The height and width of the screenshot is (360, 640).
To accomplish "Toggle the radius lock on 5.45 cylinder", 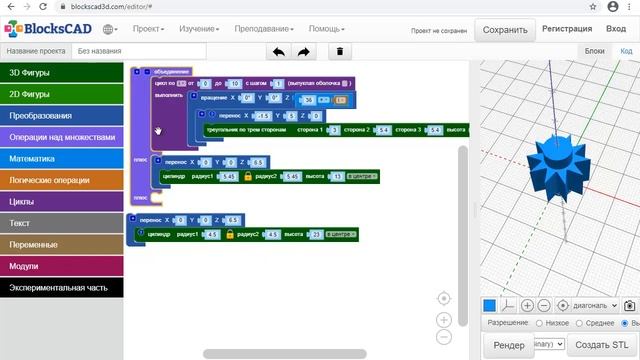I will coord(248,176).
